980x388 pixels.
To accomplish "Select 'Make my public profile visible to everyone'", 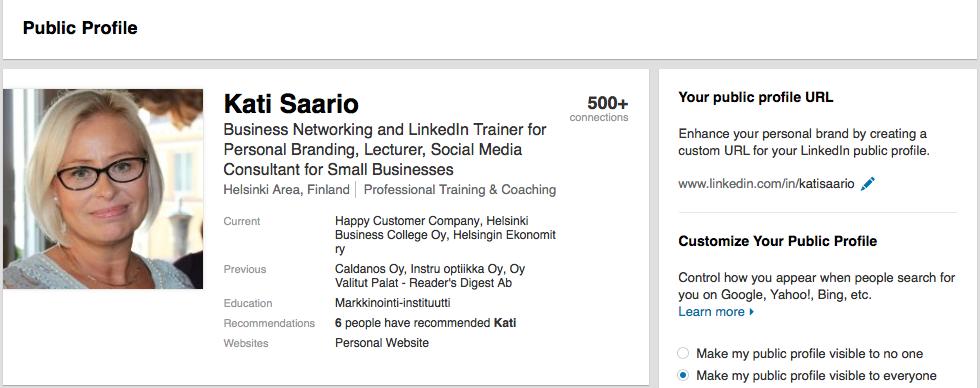I will pos(683,376).
